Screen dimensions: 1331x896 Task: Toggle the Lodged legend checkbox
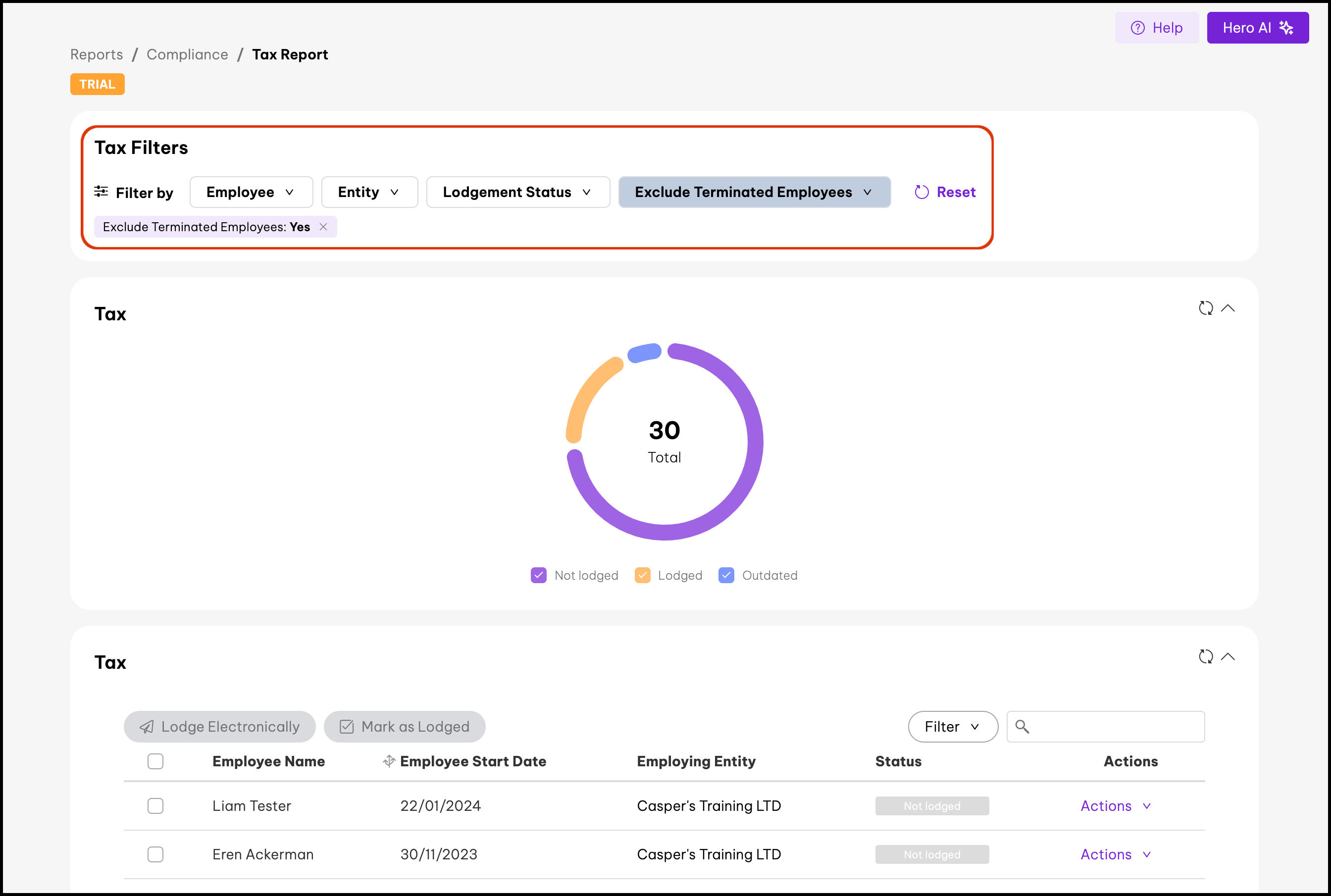pyautogui.click(x=642, y=575)
